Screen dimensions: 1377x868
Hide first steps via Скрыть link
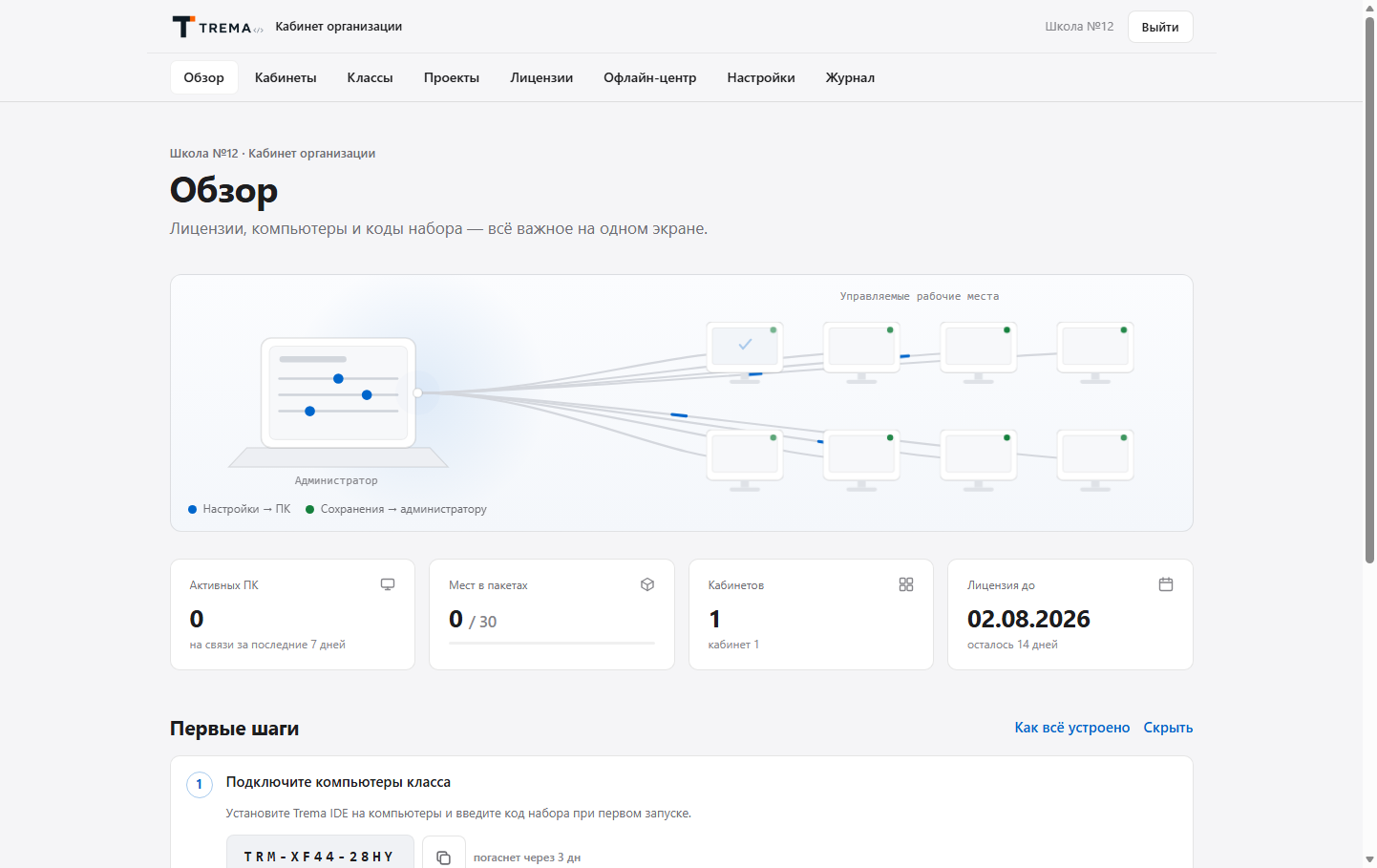point(1168,728)
